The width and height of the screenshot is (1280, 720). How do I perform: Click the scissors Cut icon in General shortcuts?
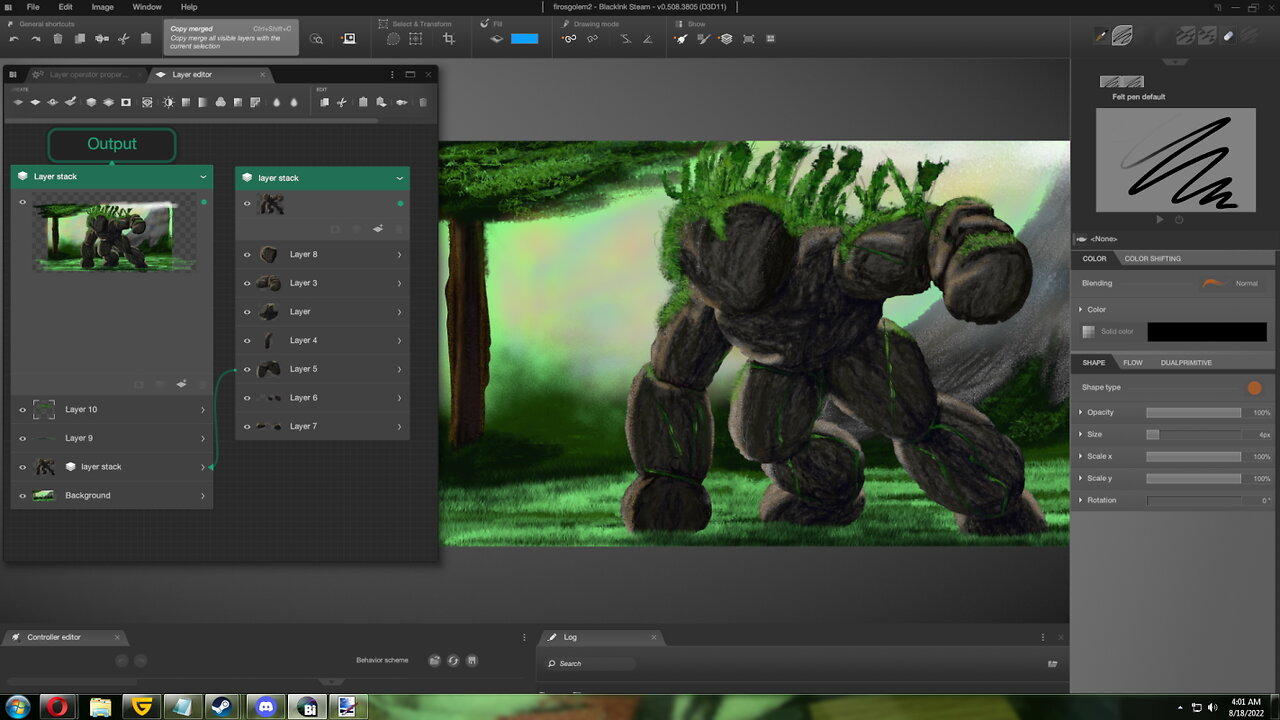124,39
